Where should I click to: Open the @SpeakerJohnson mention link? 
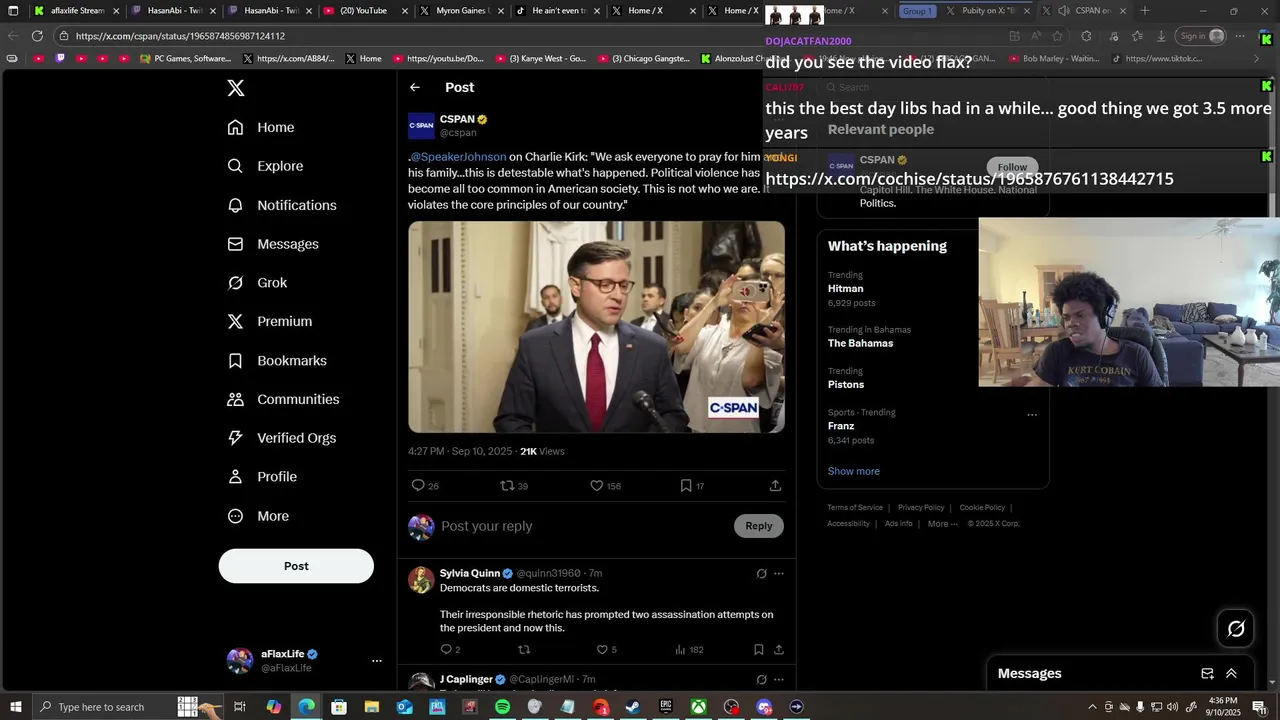[x=458, y=157]
